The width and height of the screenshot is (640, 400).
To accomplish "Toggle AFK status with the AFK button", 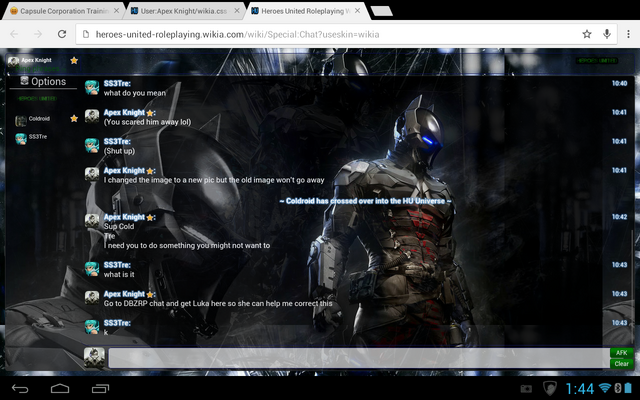I will 621,353.
